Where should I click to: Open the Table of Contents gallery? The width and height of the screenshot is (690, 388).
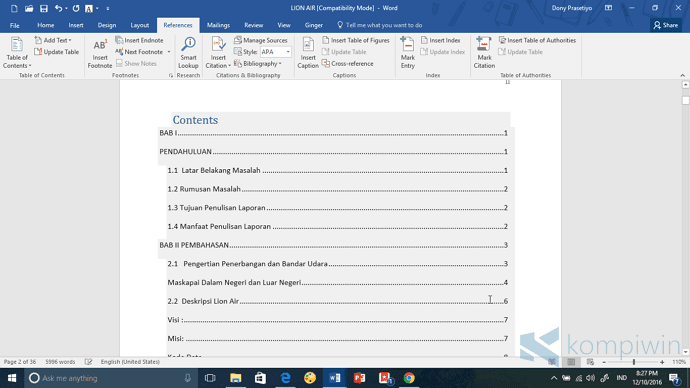[x=17, y=52]
